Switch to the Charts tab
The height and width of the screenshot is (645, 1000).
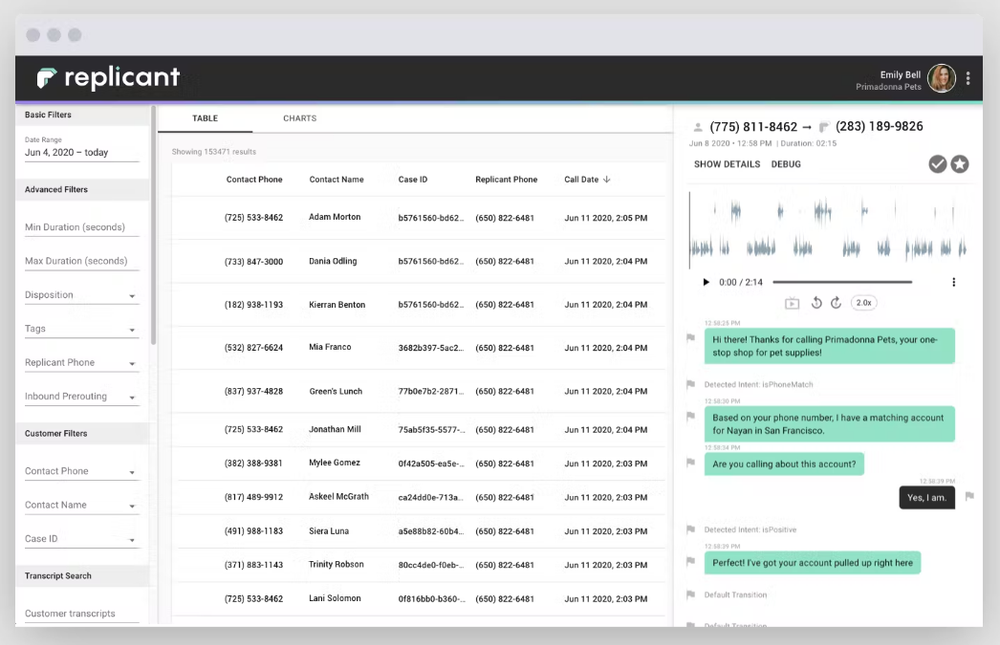pos(299,118)
